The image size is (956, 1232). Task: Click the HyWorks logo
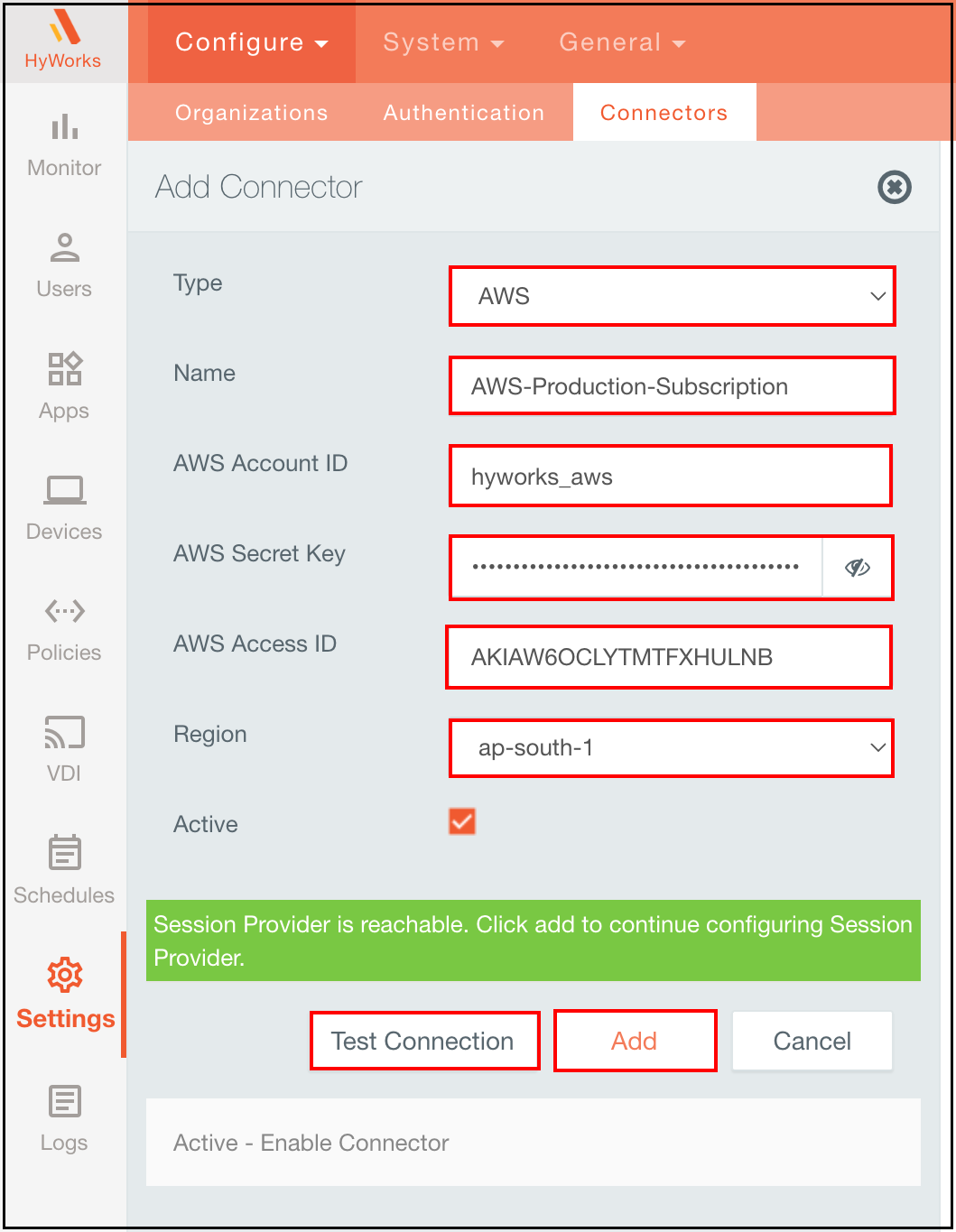click(x=63, y=41)
